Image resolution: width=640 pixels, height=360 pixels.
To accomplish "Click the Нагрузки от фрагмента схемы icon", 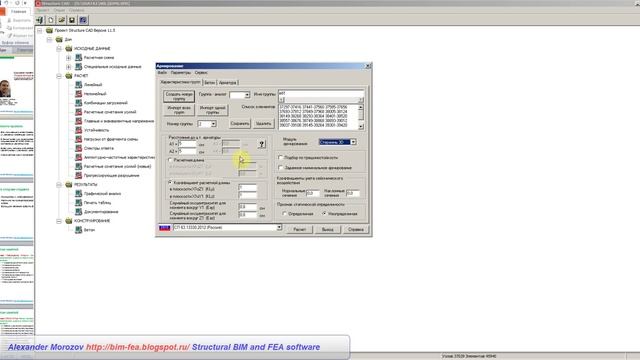I will 78,139.
